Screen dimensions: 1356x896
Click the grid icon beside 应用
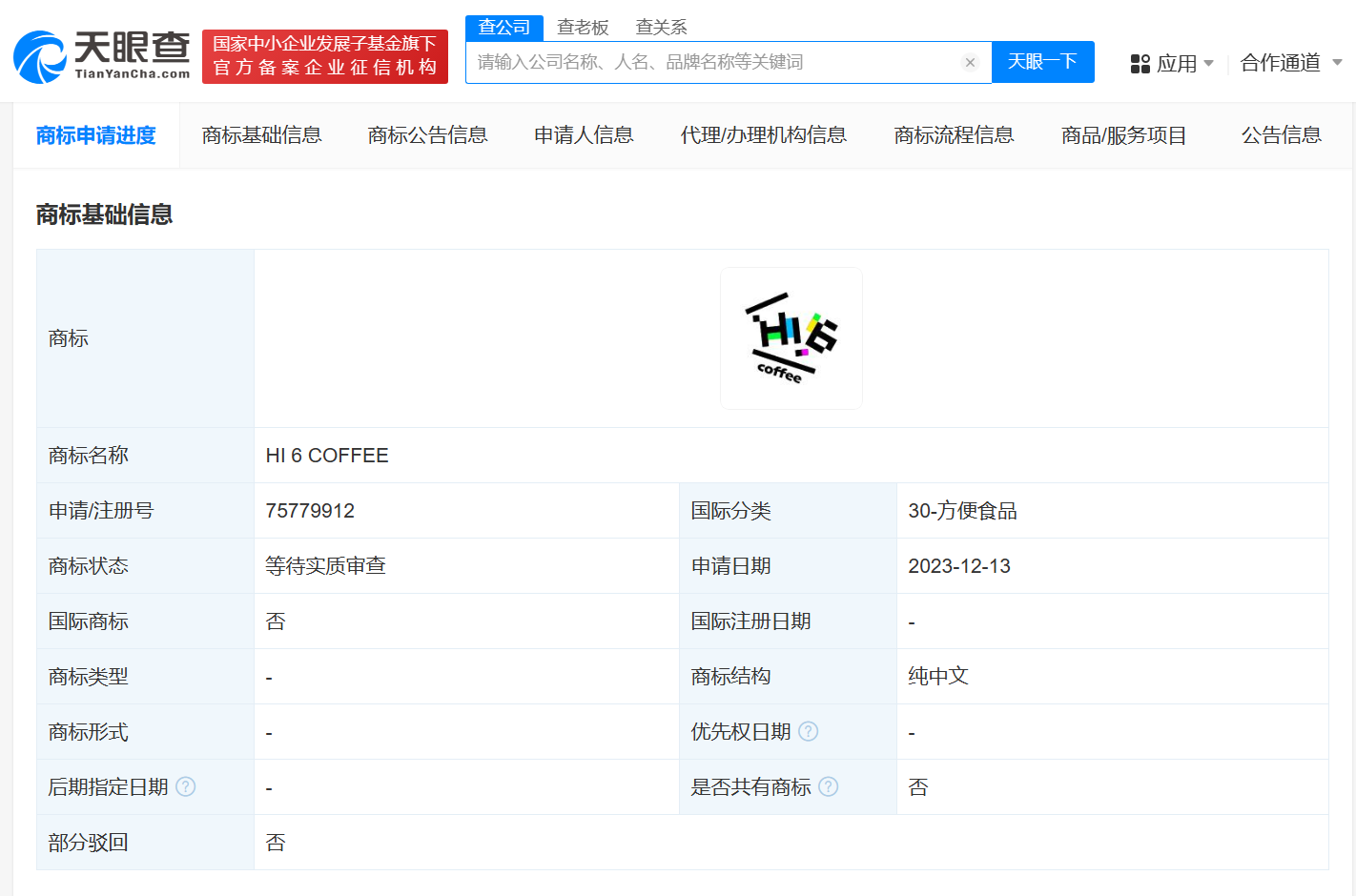(1140, 62)
